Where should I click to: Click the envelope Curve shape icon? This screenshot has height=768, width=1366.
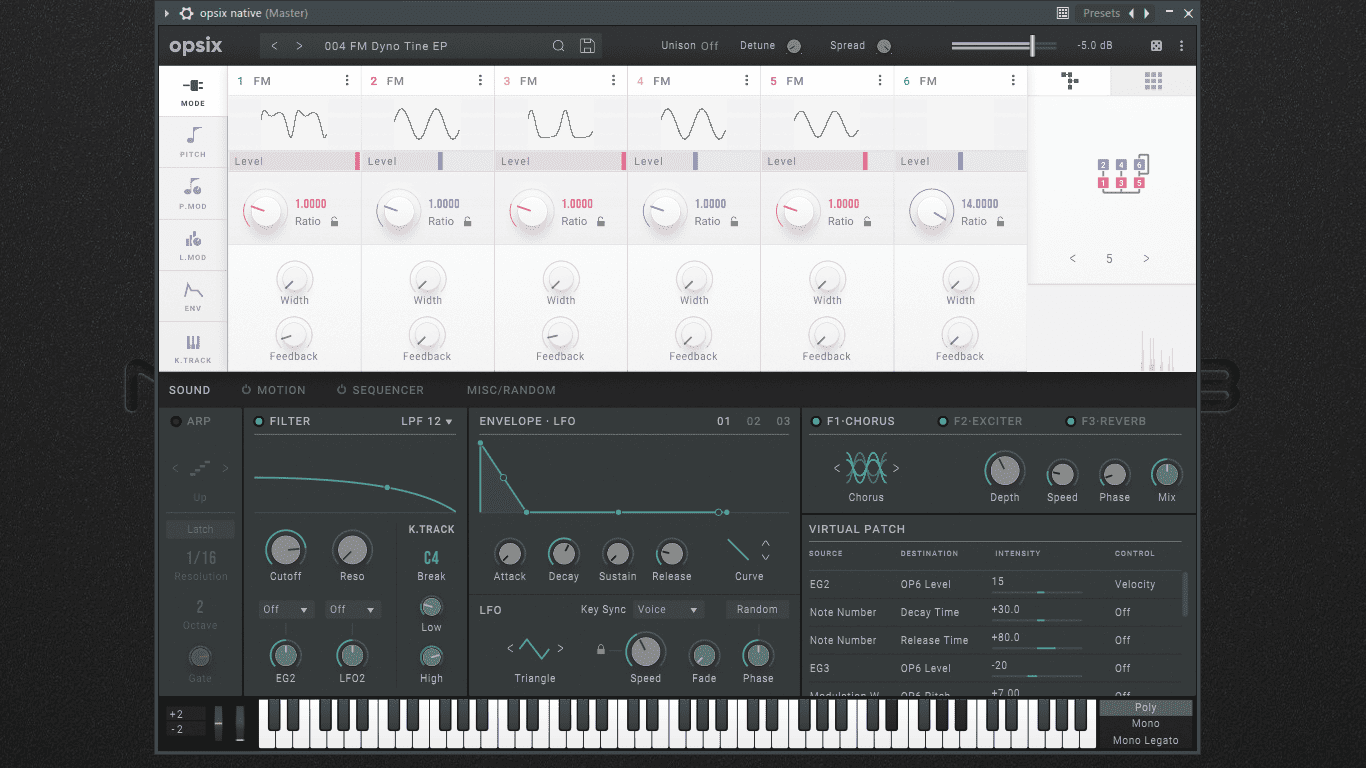point(738,550)
